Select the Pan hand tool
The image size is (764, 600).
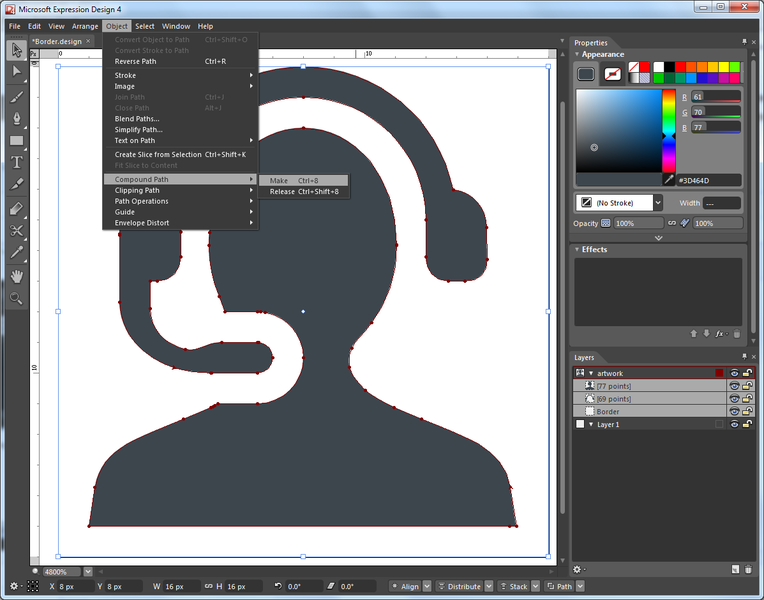[x=16, y=276]
